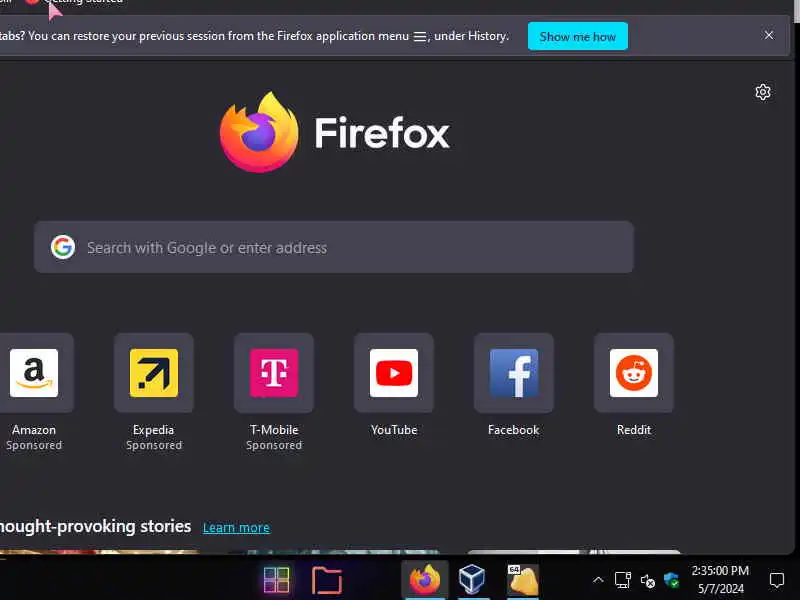Open the T-Mobile sponsored shortcut tile
This screenshot has height=600, width=800.
point(274,373)
